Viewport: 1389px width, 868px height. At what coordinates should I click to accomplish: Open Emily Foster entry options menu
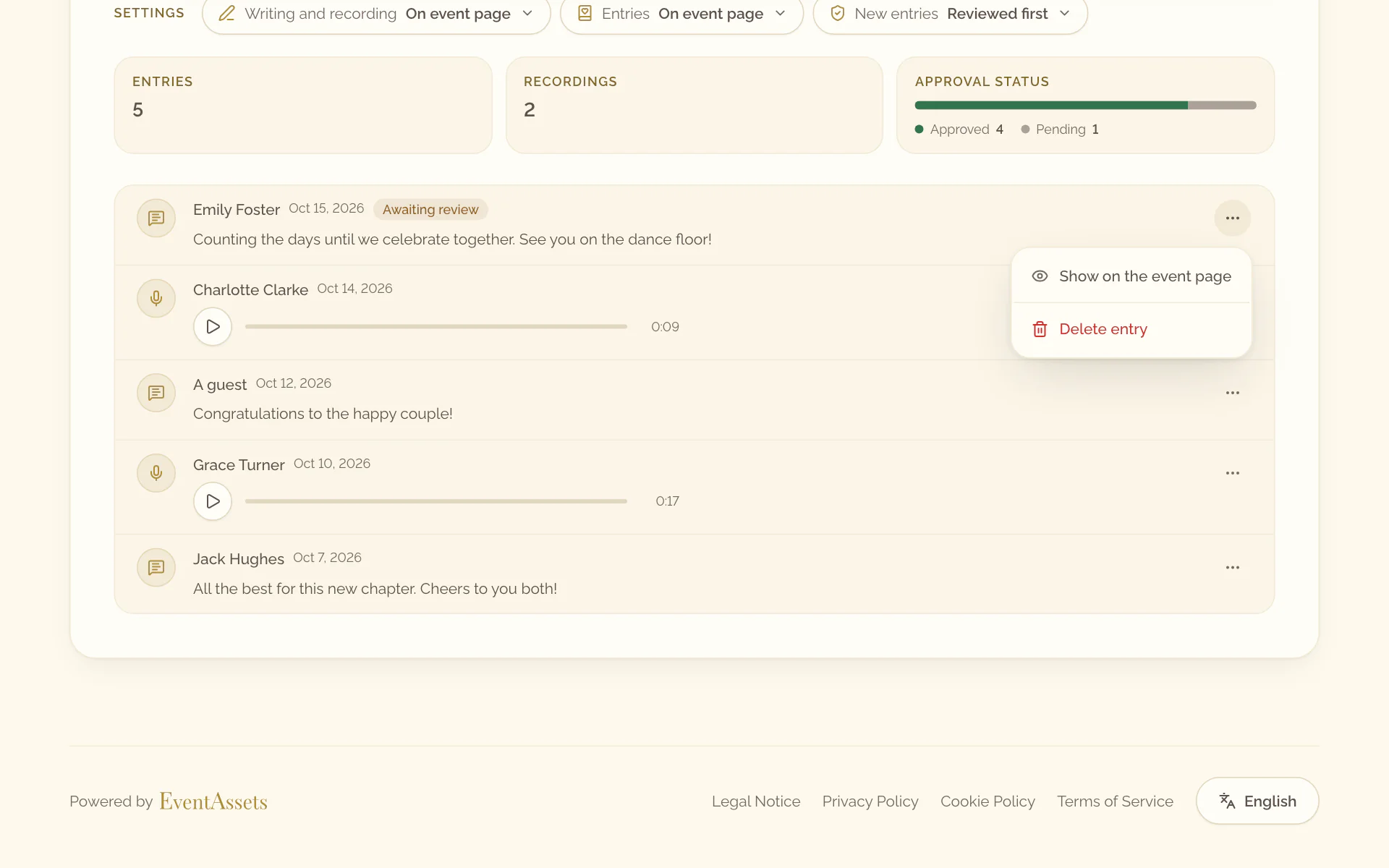coord(1233,218)
